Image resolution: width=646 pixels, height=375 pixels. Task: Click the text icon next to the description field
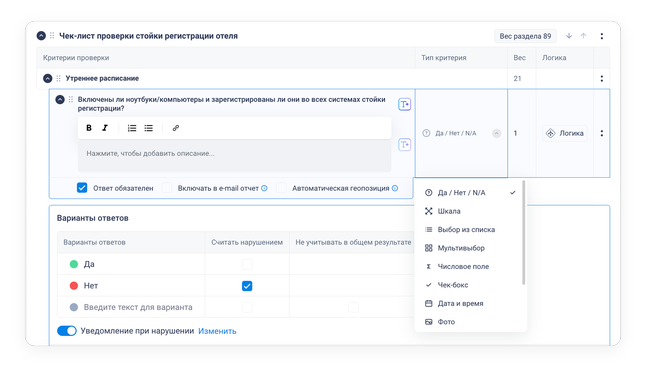405,145
